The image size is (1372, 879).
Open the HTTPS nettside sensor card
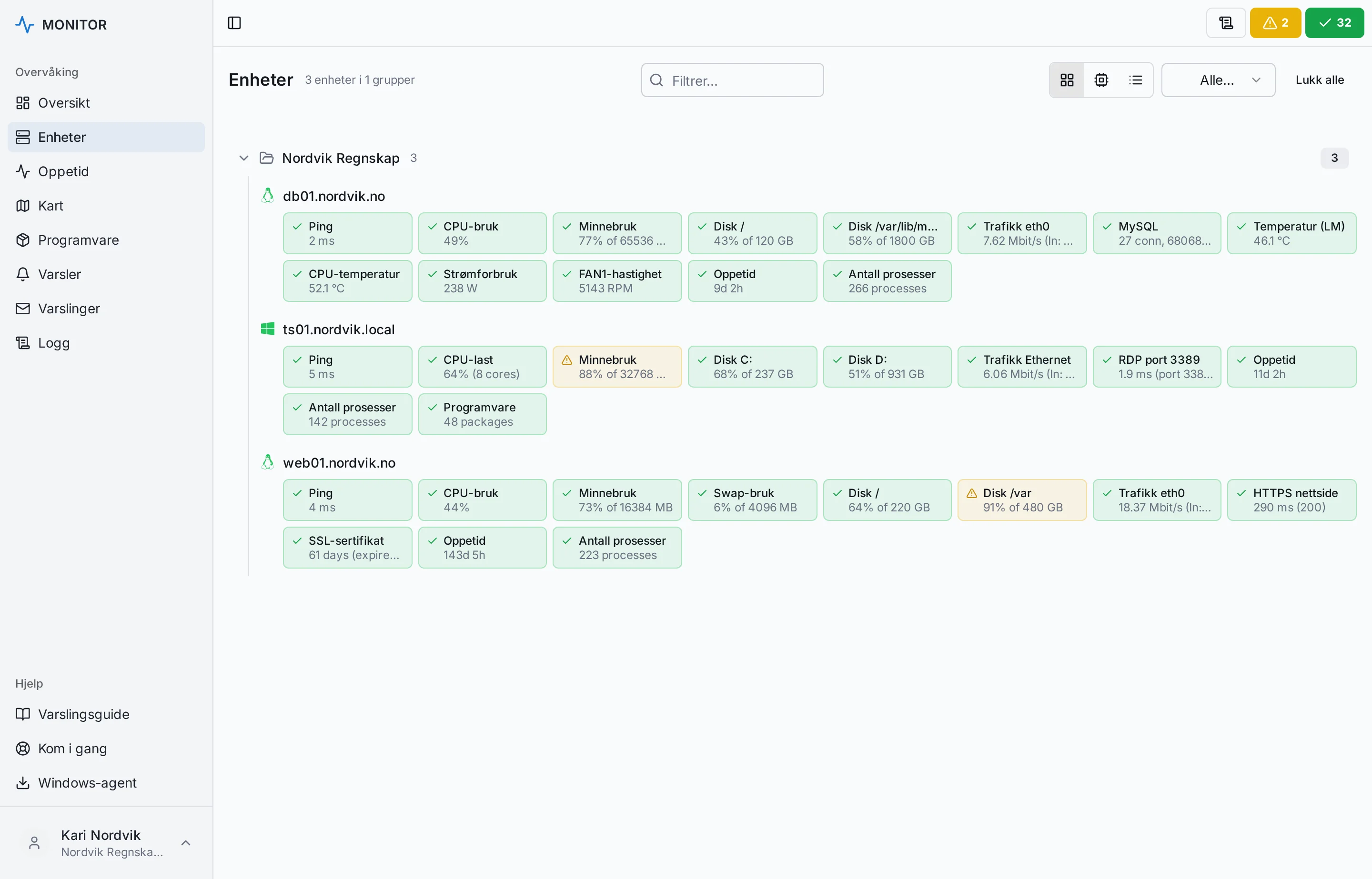1291,500
